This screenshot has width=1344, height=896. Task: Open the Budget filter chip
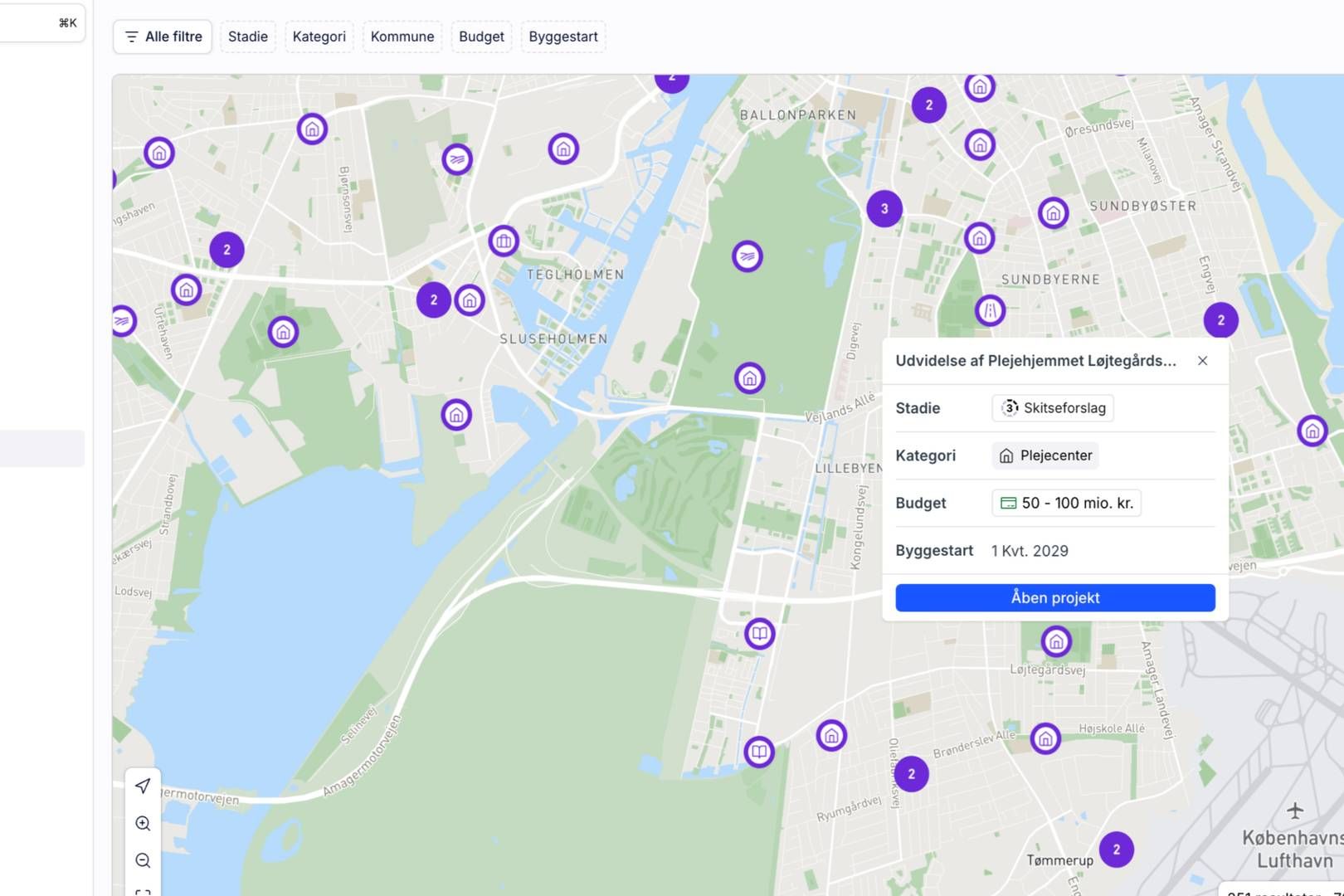click(481, 37)
